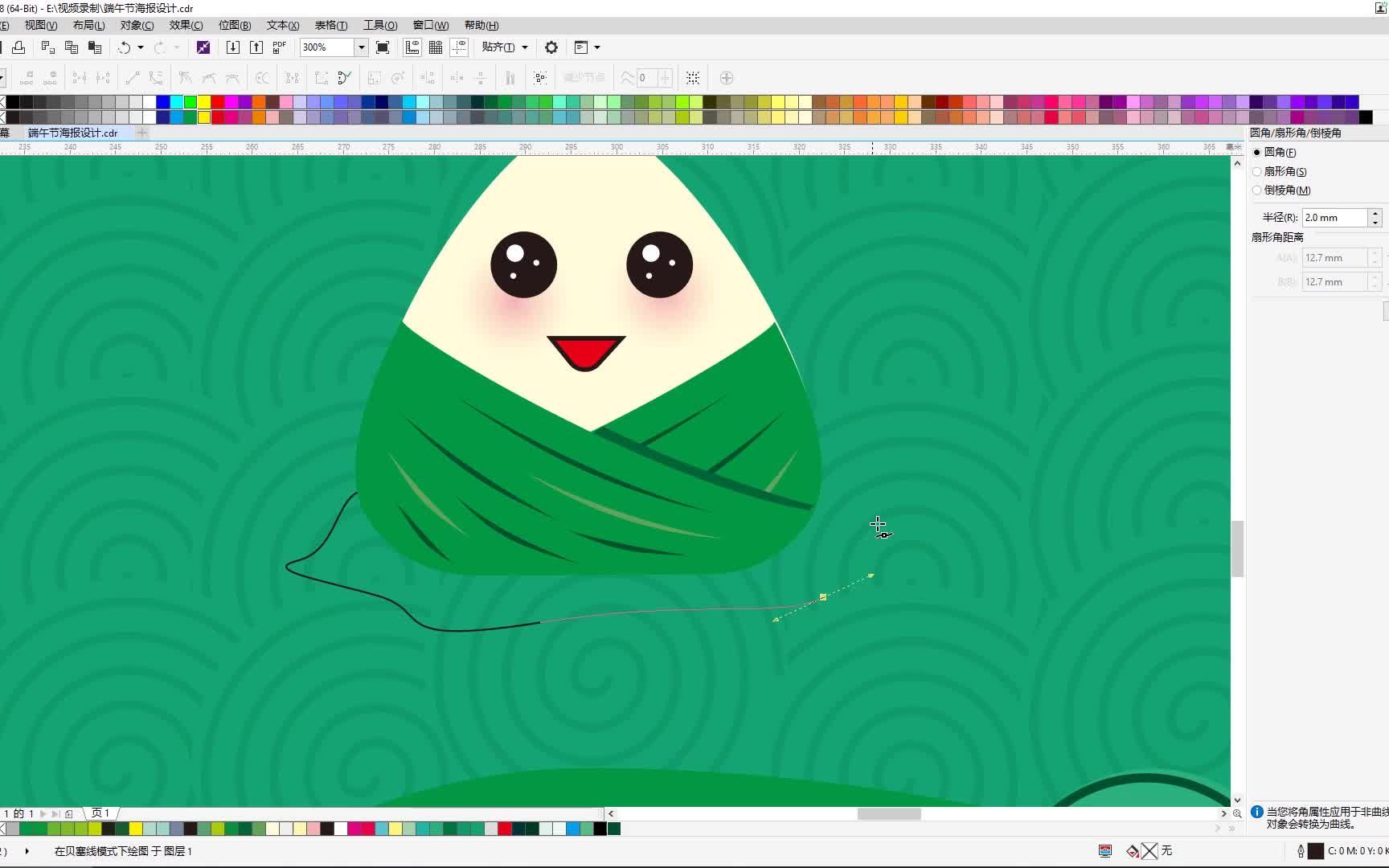This screenshot has height=868, width=1389.
Task: Click the fill color none box in status bar
Action: (1149, 850)
